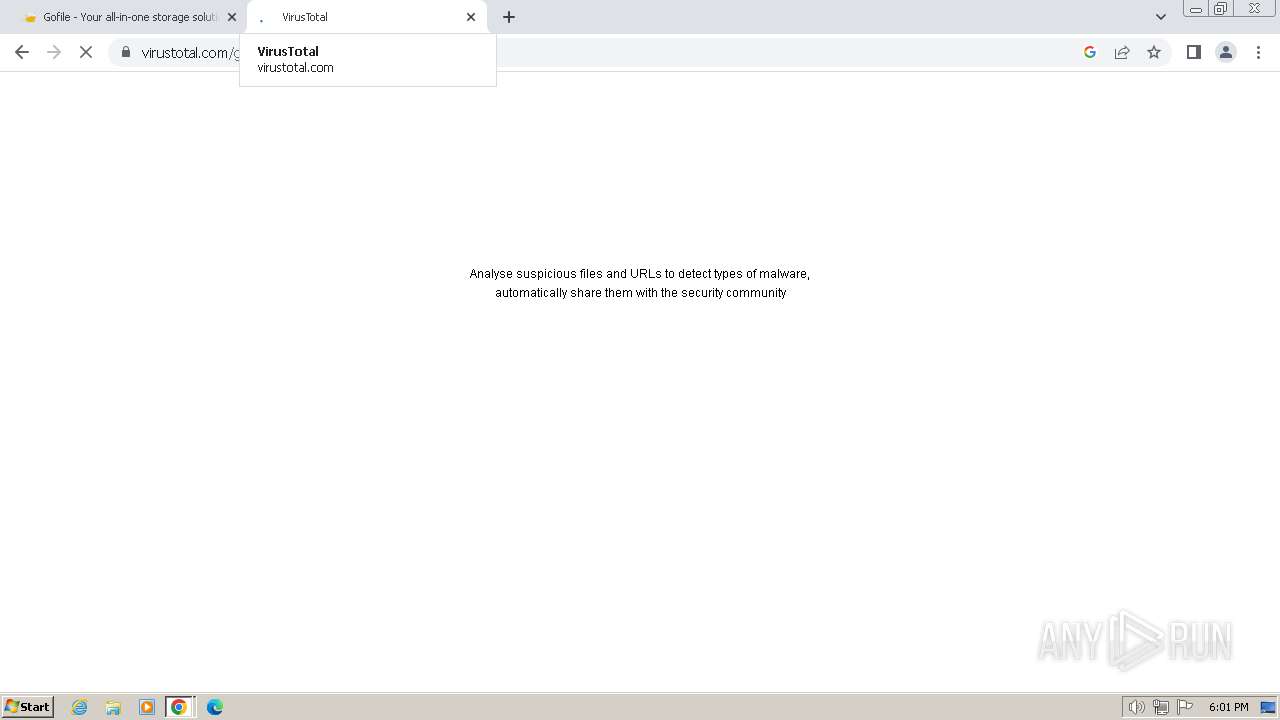The height and width of the screenshot is (720, 1280).
Task: Click the 6:01 PM clock
Action: tap(1228, 707)
